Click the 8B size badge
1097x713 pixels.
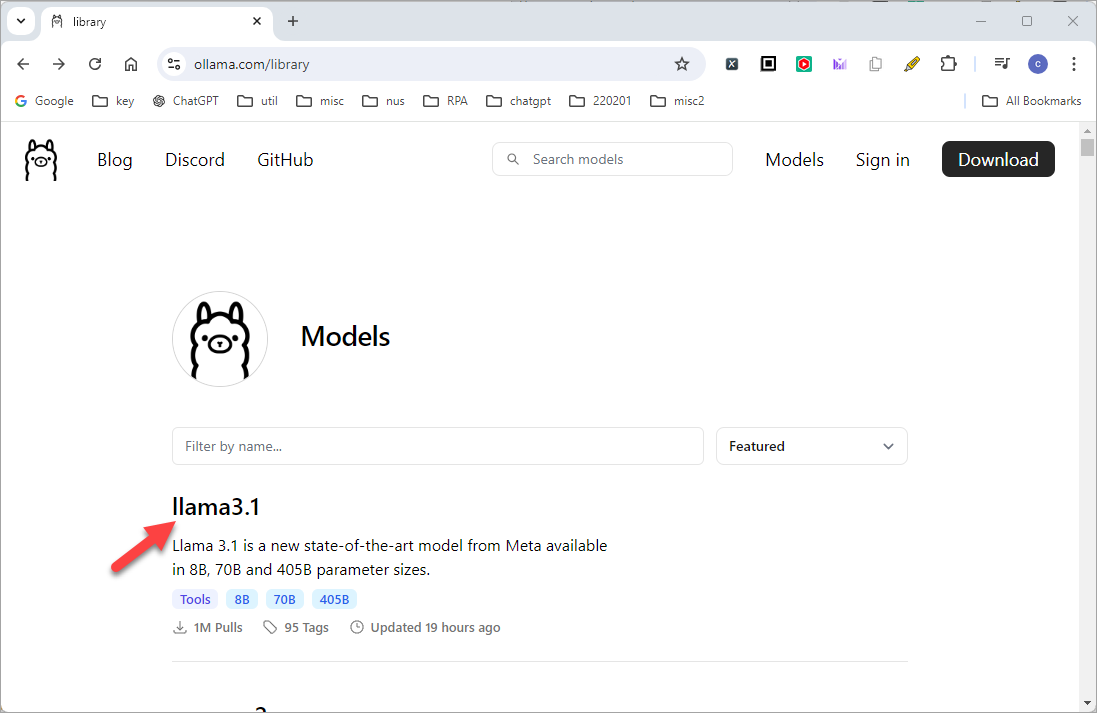242,599
